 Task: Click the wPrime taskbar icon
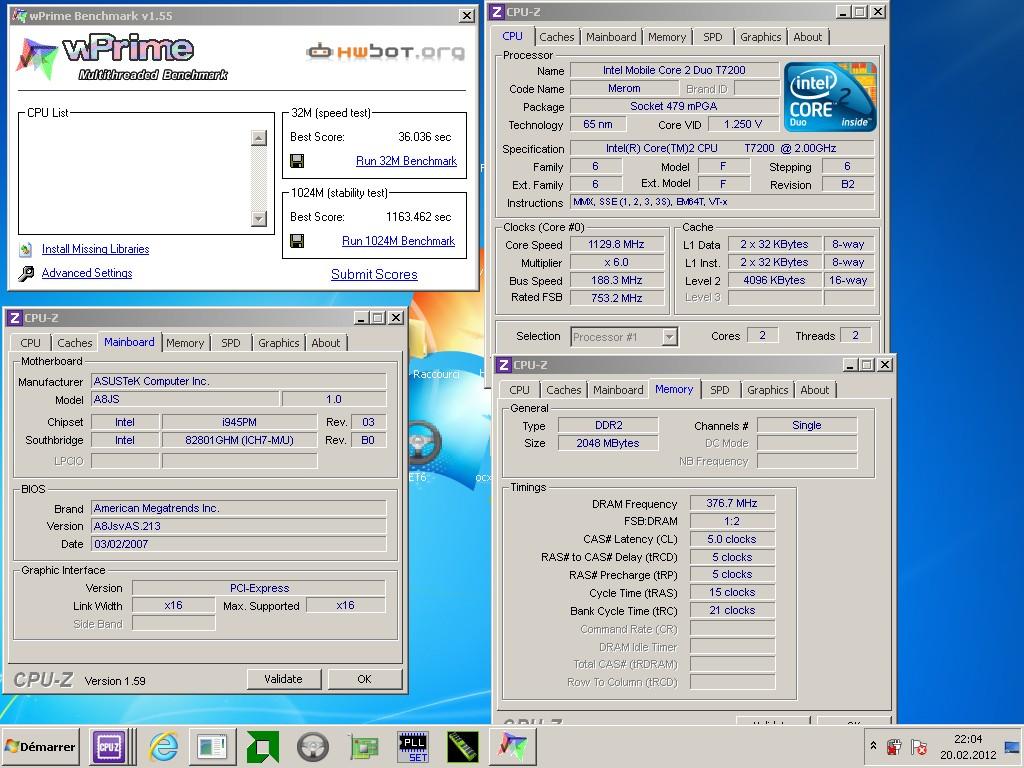513,746
